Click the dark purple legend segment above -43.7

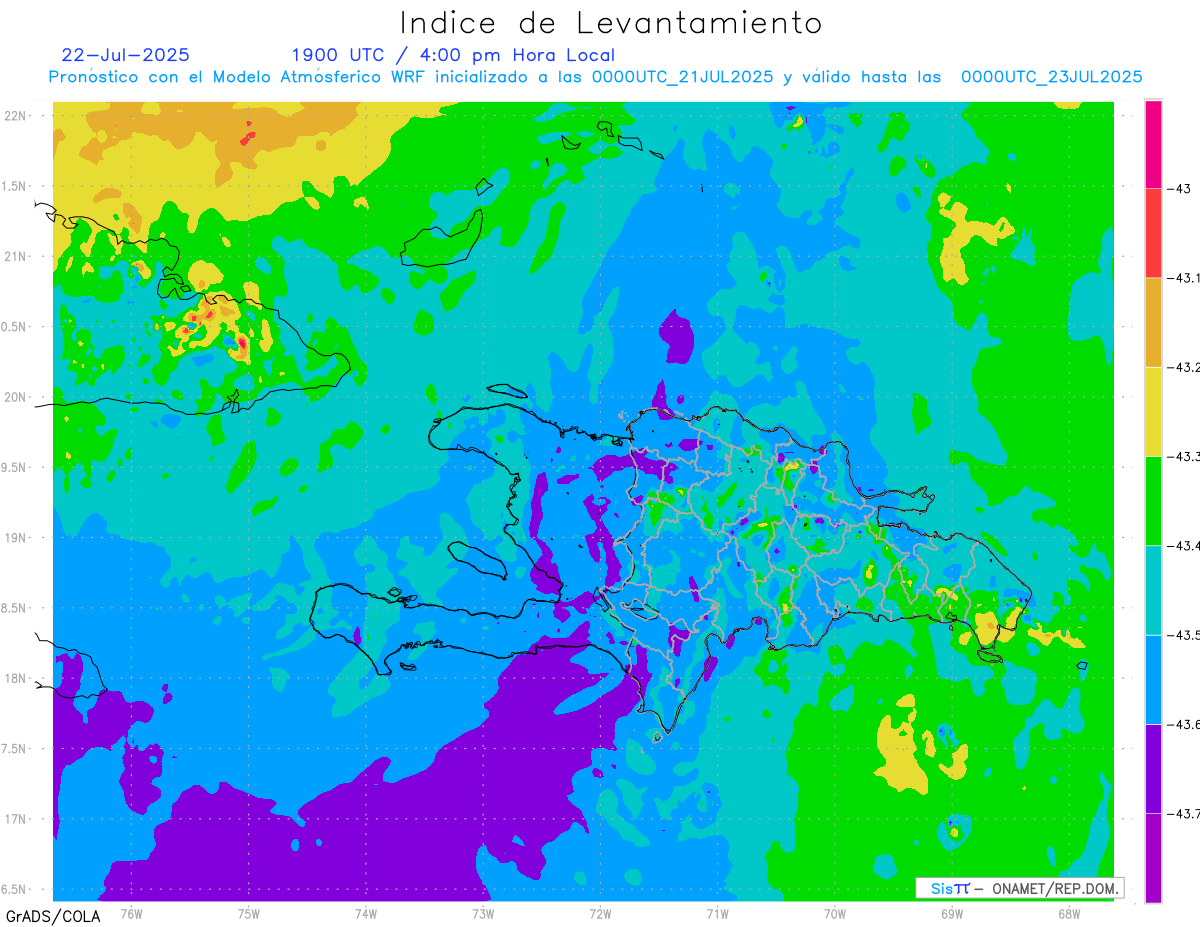point(1153,768)
